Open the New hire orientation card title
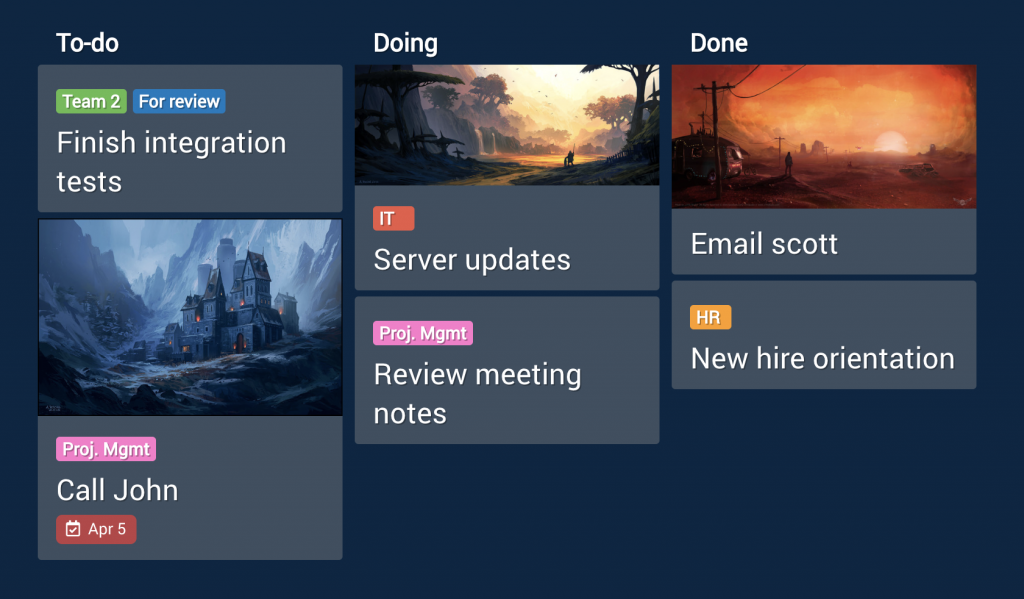 coord(823,358)
